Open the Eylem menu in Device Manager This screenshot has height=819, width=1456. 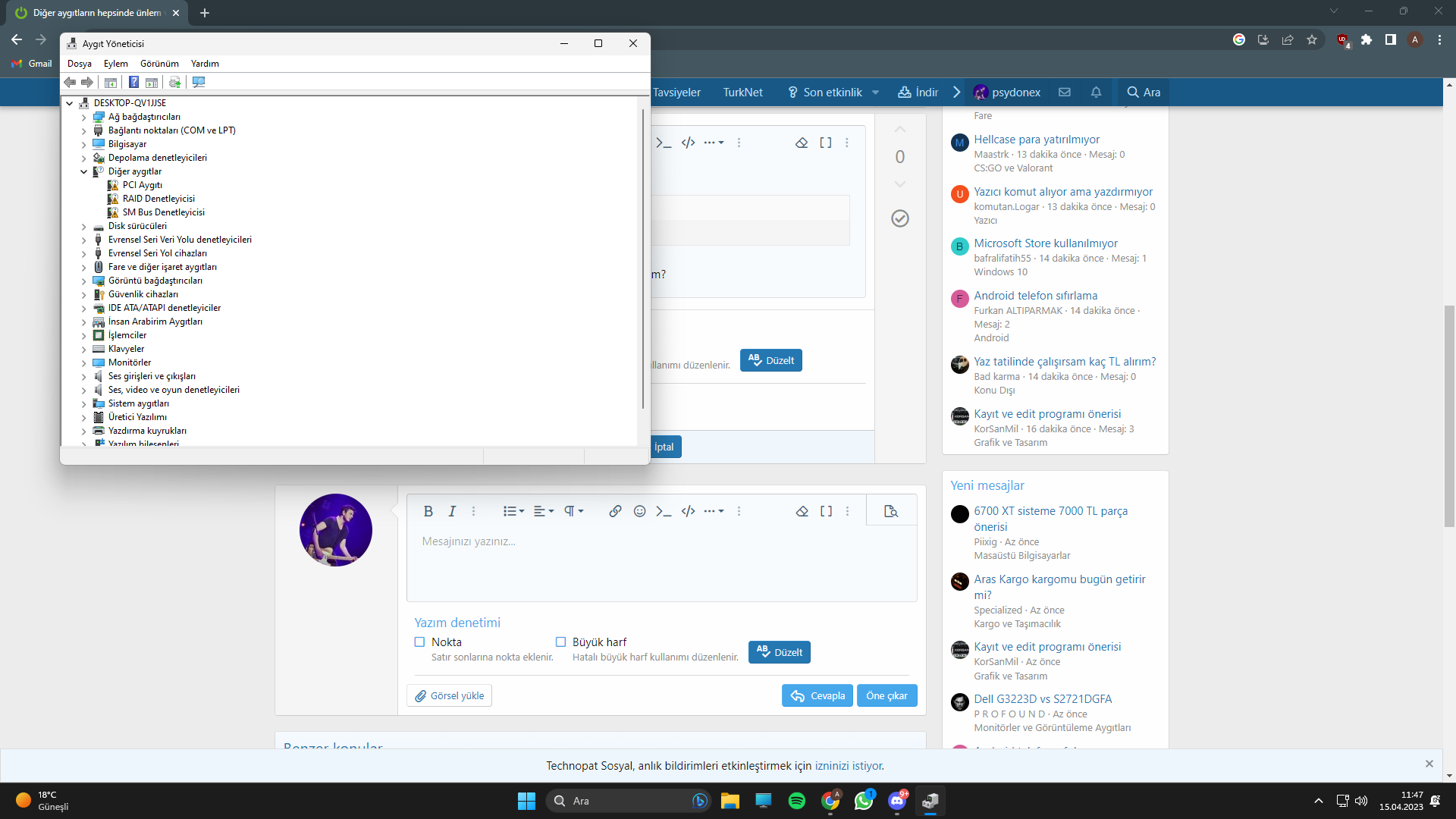pyautogui.click(x=115, y=64)
